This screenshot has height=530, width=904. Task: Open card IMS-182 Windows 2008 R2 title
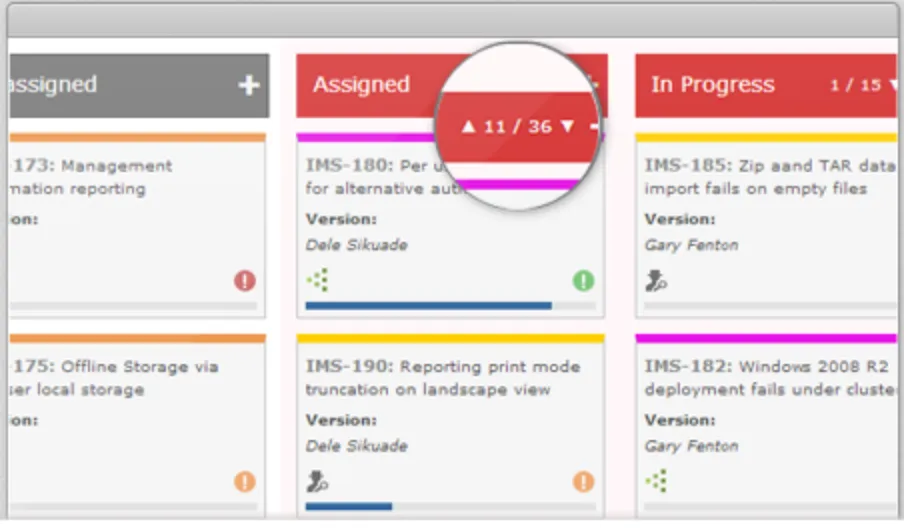point(770,378)
